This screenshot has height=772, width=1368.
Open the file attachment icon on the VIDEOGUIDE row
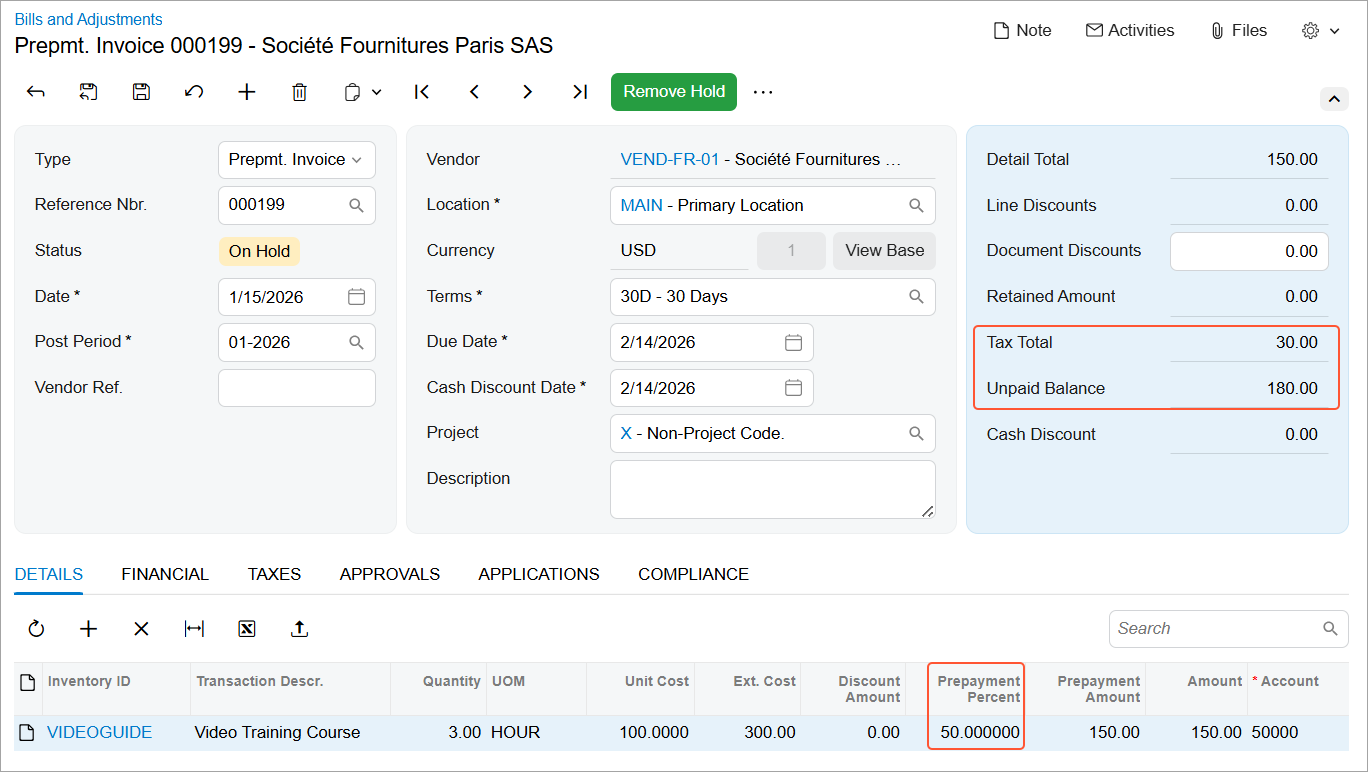28,733
